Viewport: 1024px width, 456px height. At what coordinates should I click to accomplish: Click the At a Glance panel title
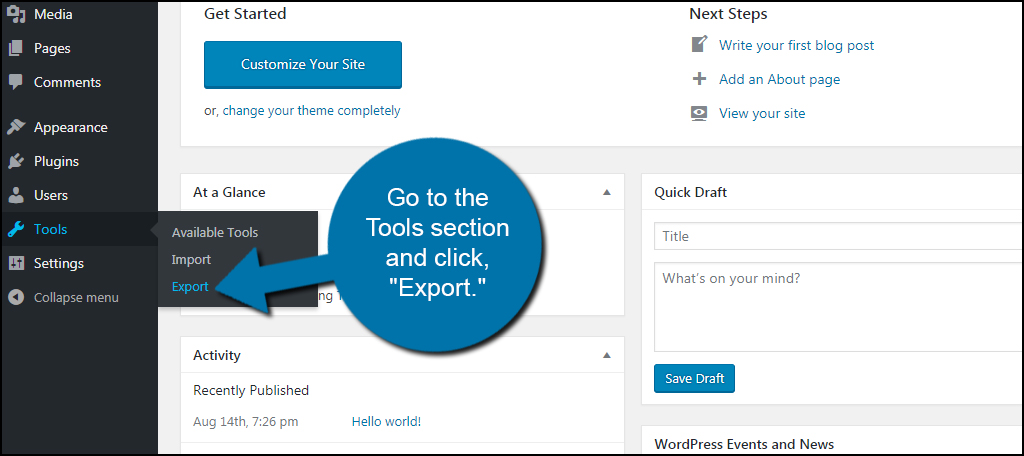click(229, 192)
